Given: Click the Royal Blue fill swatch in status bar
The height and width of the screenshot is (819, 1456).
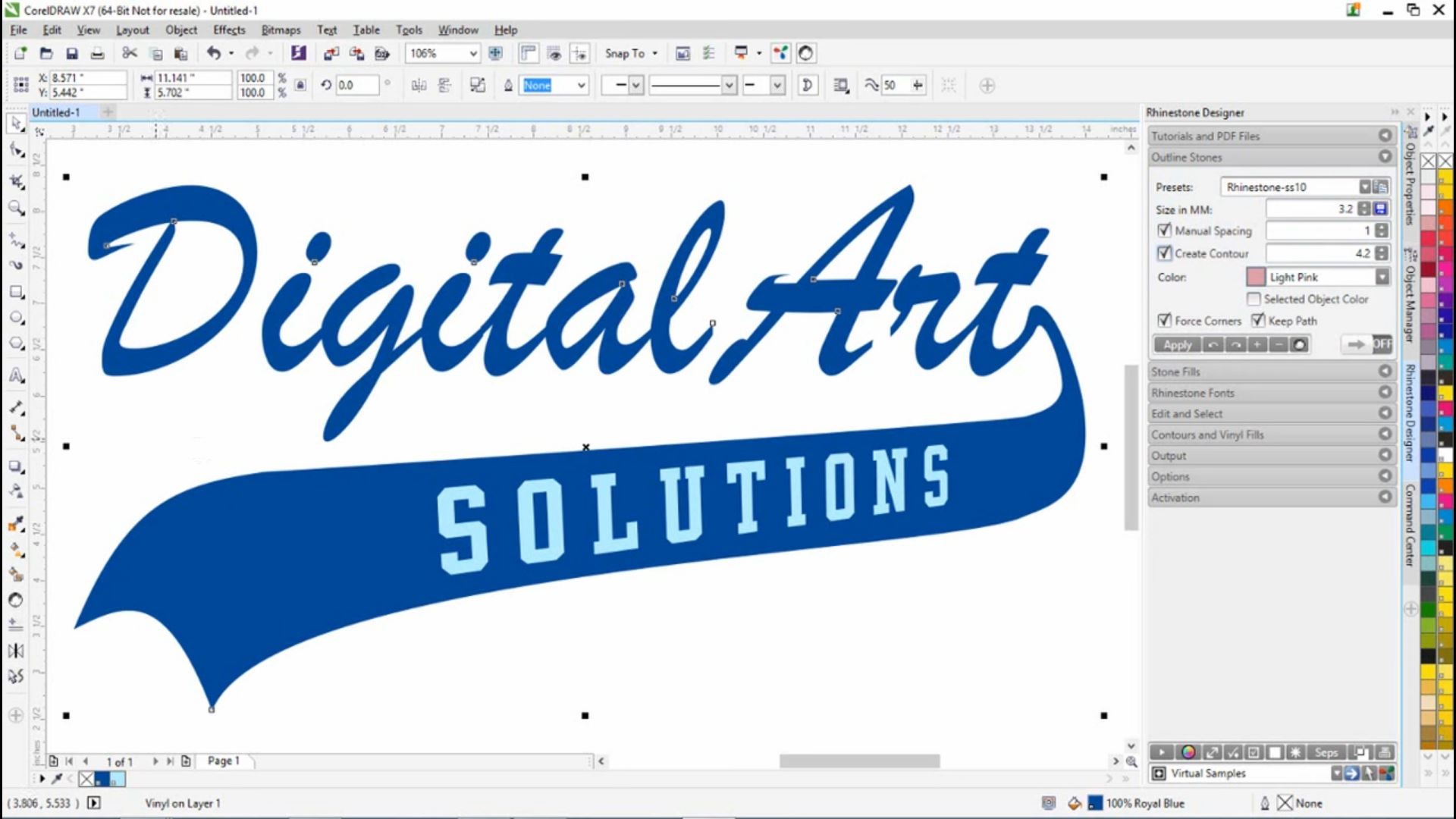Looking at the screenshot, I should [1095, 803].
